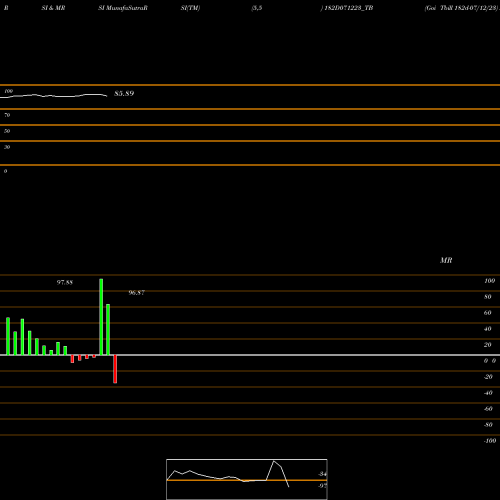Click the 97.88 value above the bars
Screen dimensions: 500x500
click(65, 282)
